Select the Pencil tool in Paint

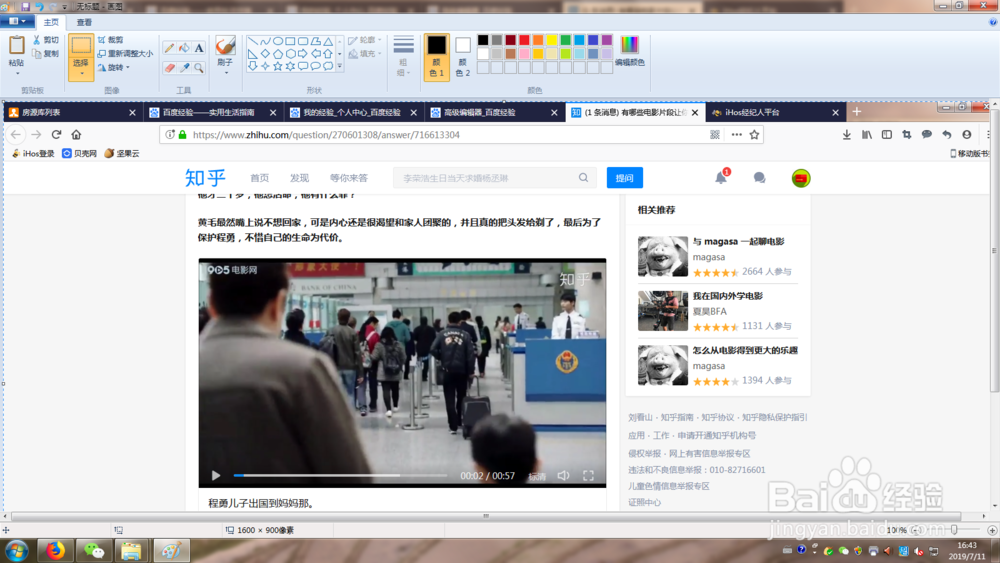(x=169, y=48)
